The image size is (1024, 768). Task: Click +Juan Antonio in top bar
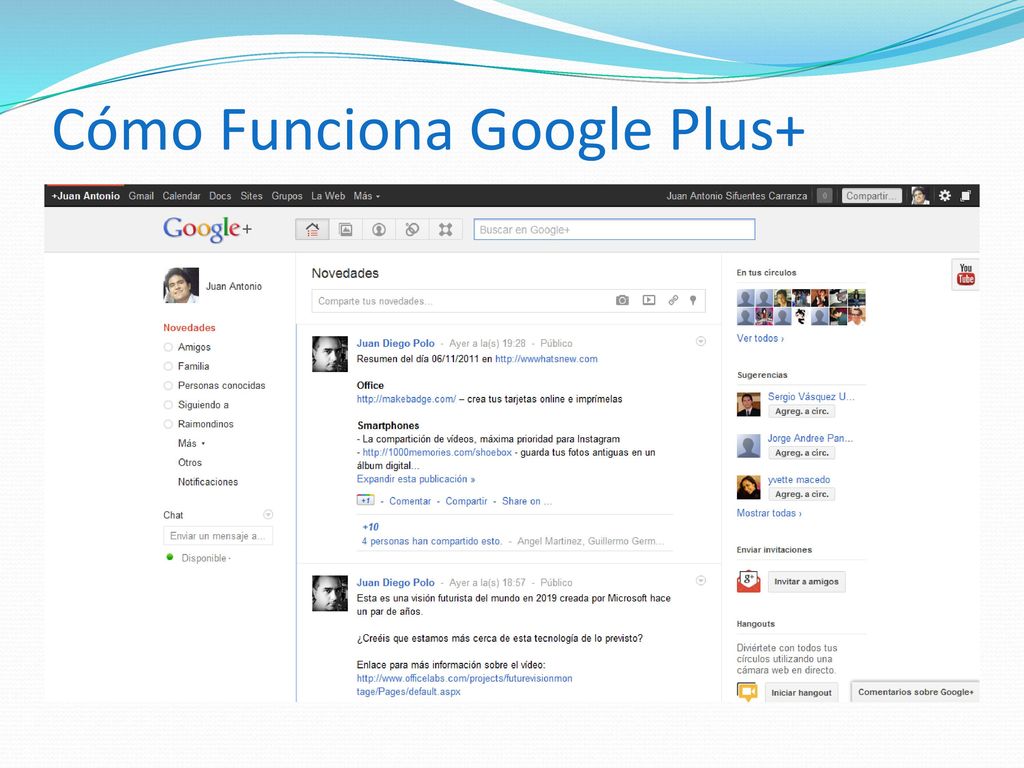[86, 195]
